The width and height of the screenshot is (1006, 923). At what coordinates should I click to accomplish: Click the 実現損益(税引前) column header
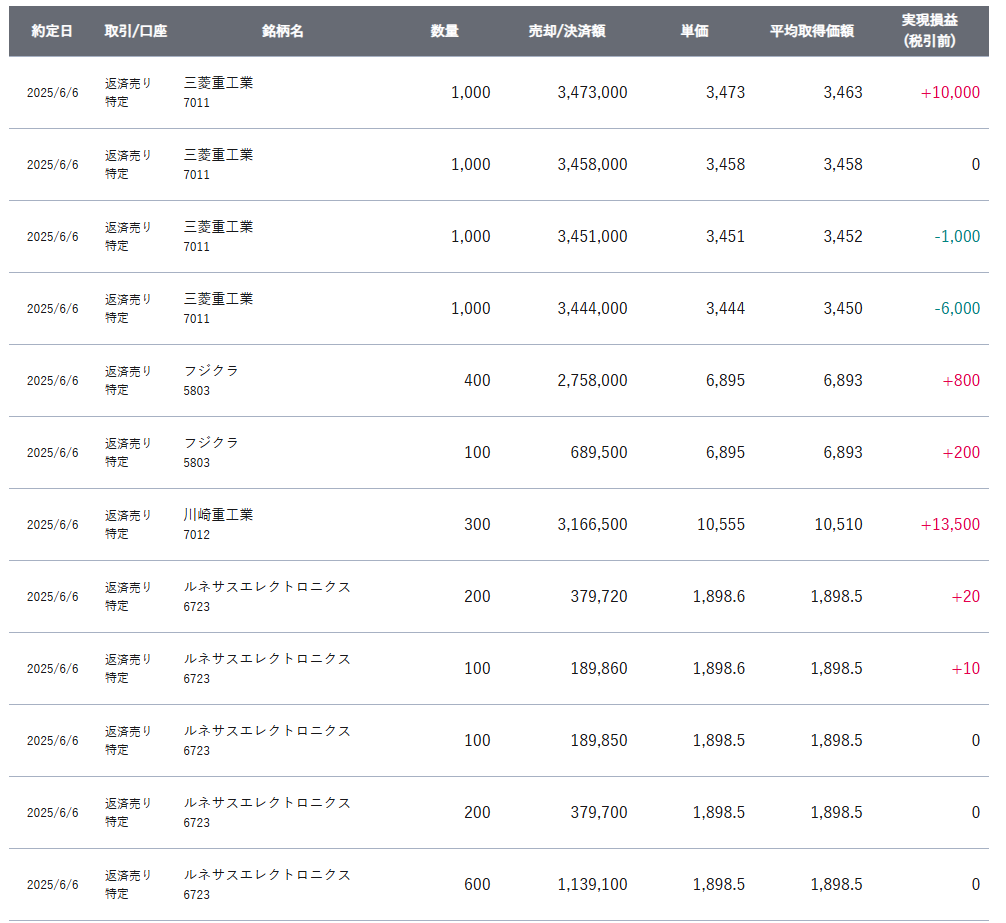point(930,30)
